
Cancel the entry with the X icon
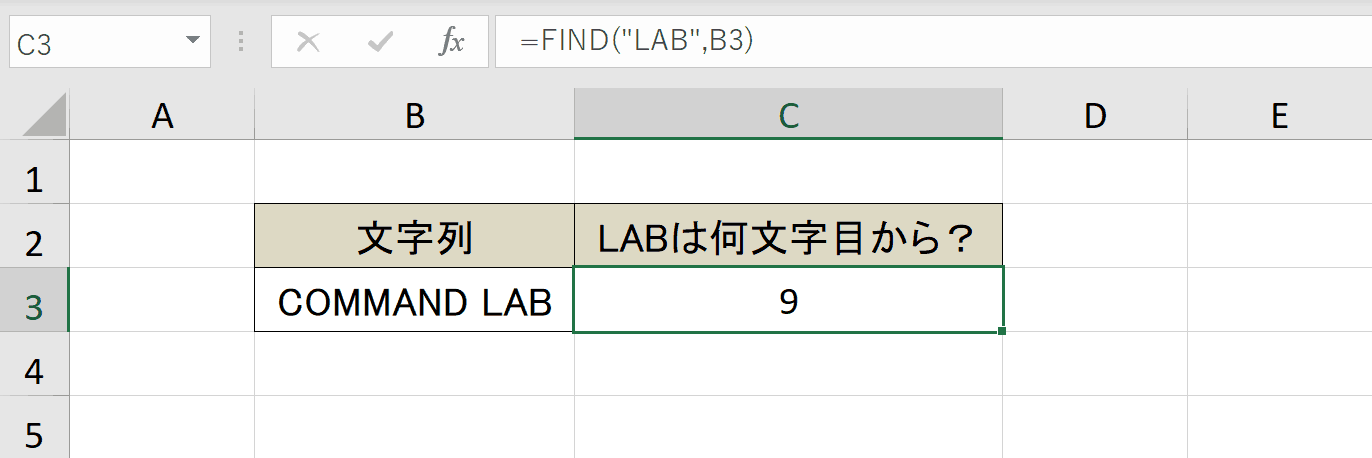[x=309, y=42]
